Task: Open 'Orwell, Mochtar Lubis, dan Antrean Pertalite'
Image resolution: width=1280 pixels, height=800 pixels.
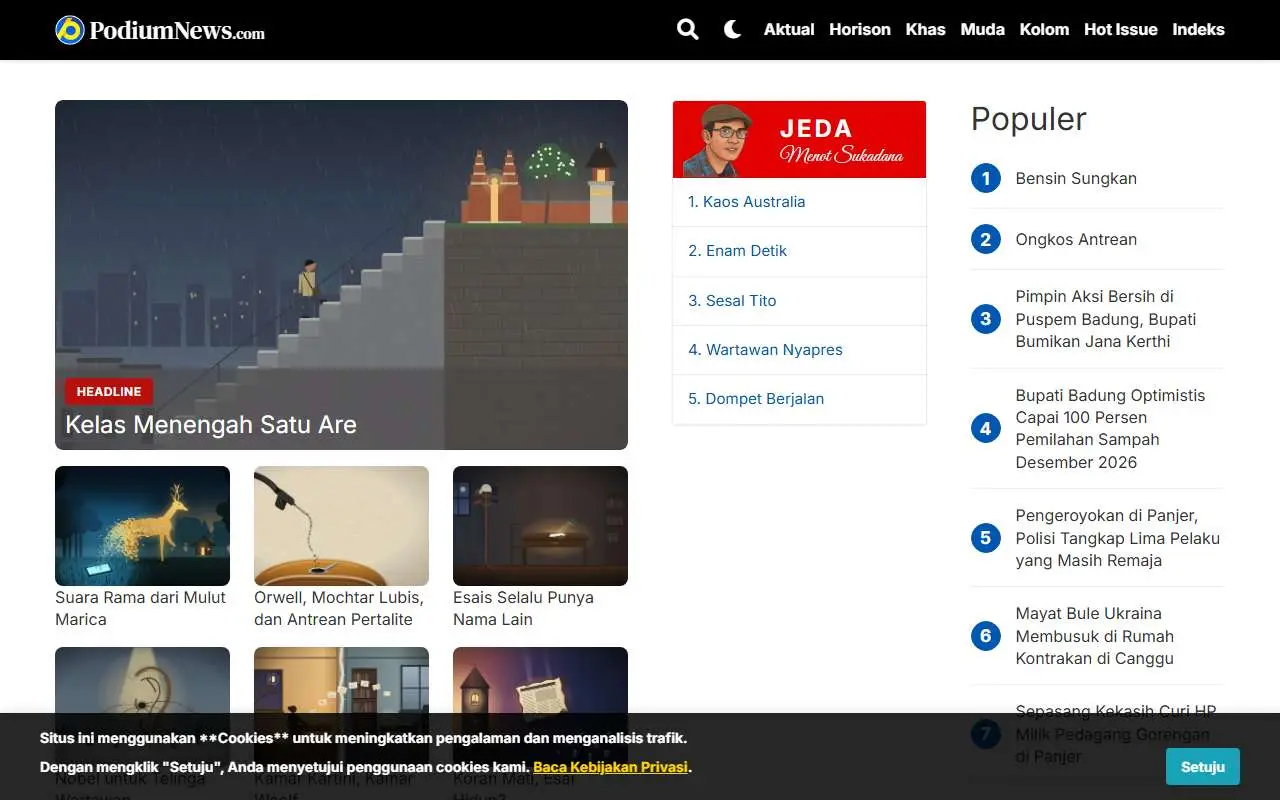Action: tap(341, 608)
